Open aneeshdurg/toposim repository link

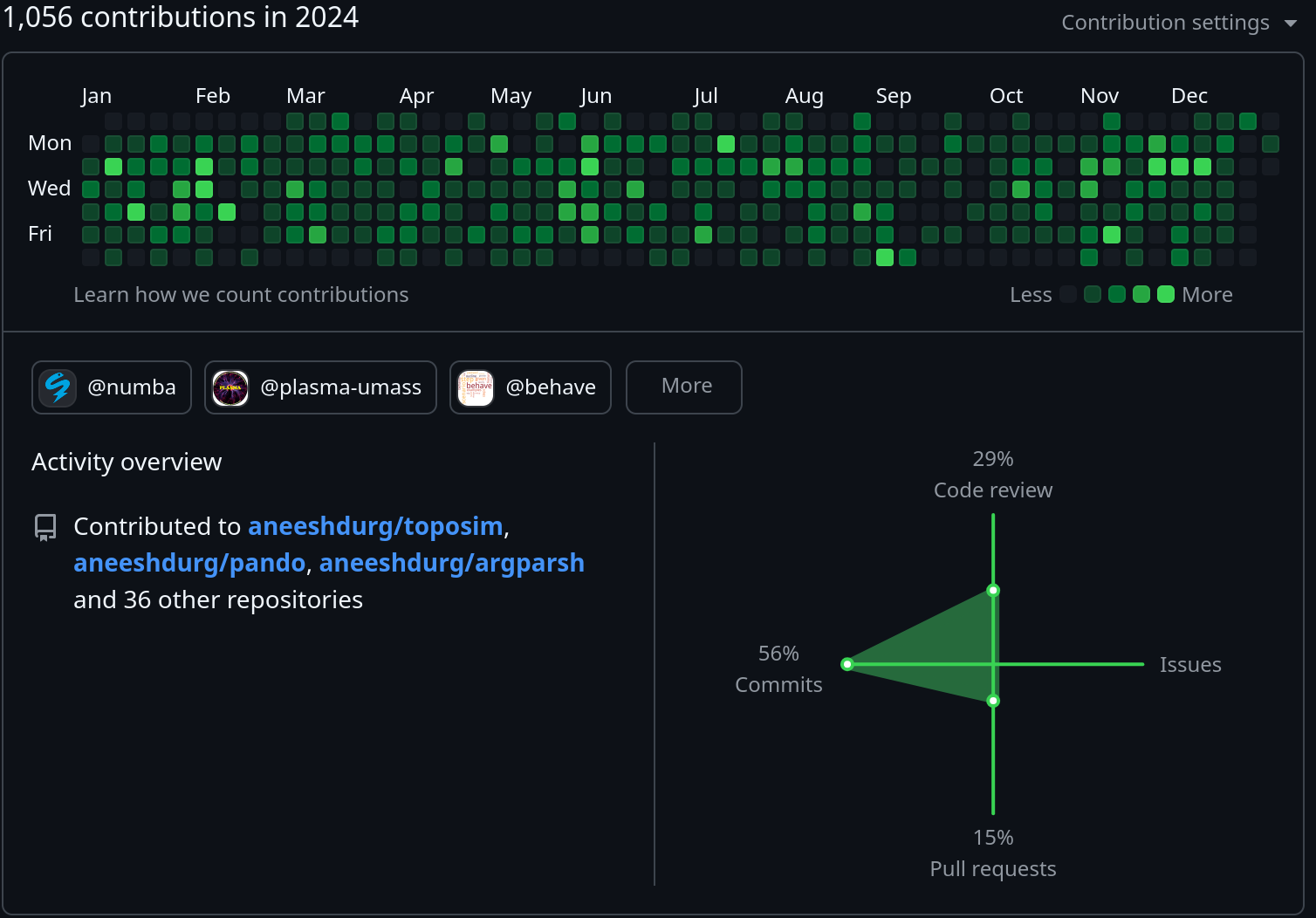pos(375,526)
